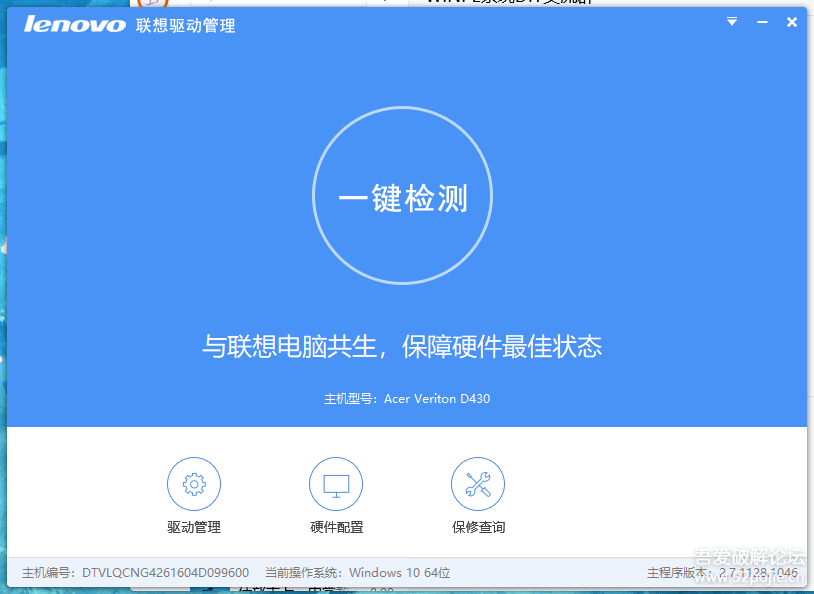Click the 联想驱动管理 title text
The width and height of the screenshot is (814, 594).
point(186,25)
